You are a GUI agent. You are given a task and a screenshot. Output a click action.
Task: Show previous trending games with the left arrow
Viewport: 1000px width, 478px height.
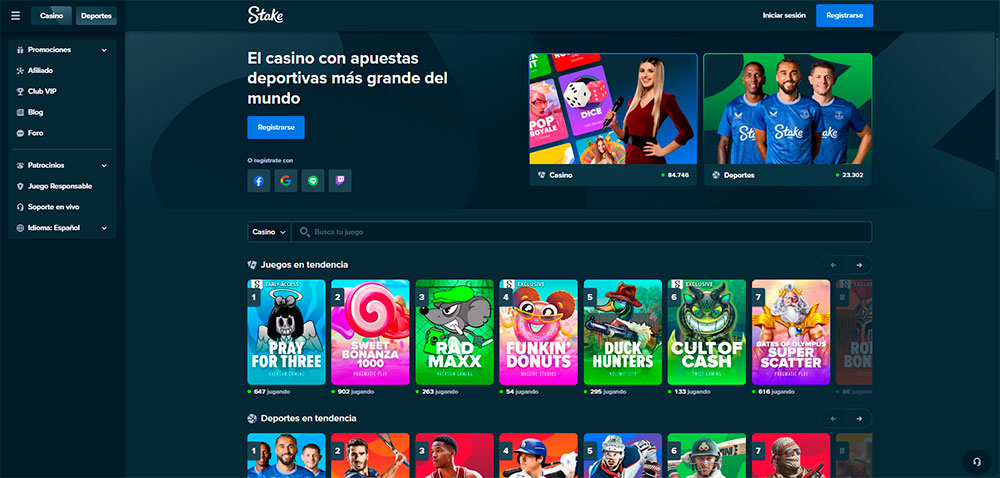coord(833,265)
